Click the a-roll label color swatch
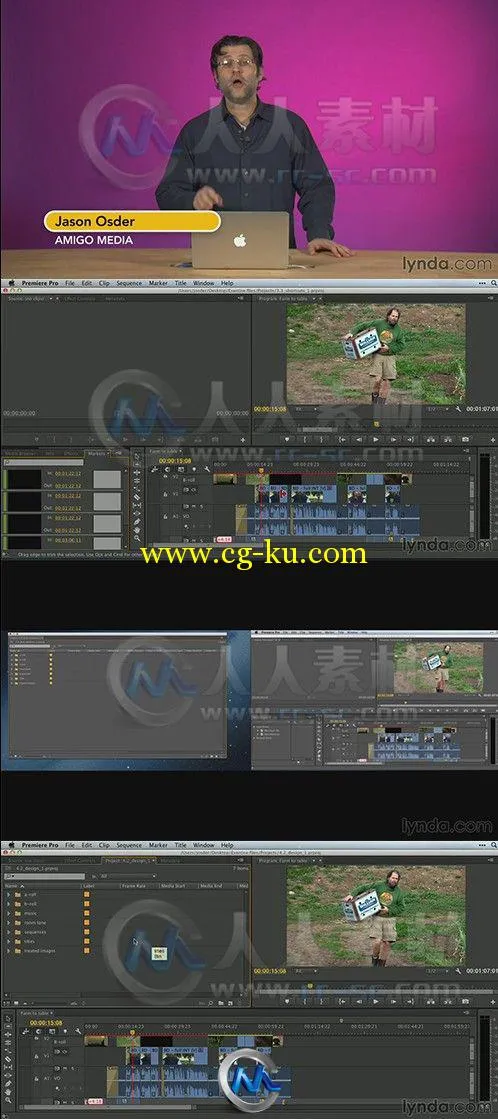 [87, 894]
